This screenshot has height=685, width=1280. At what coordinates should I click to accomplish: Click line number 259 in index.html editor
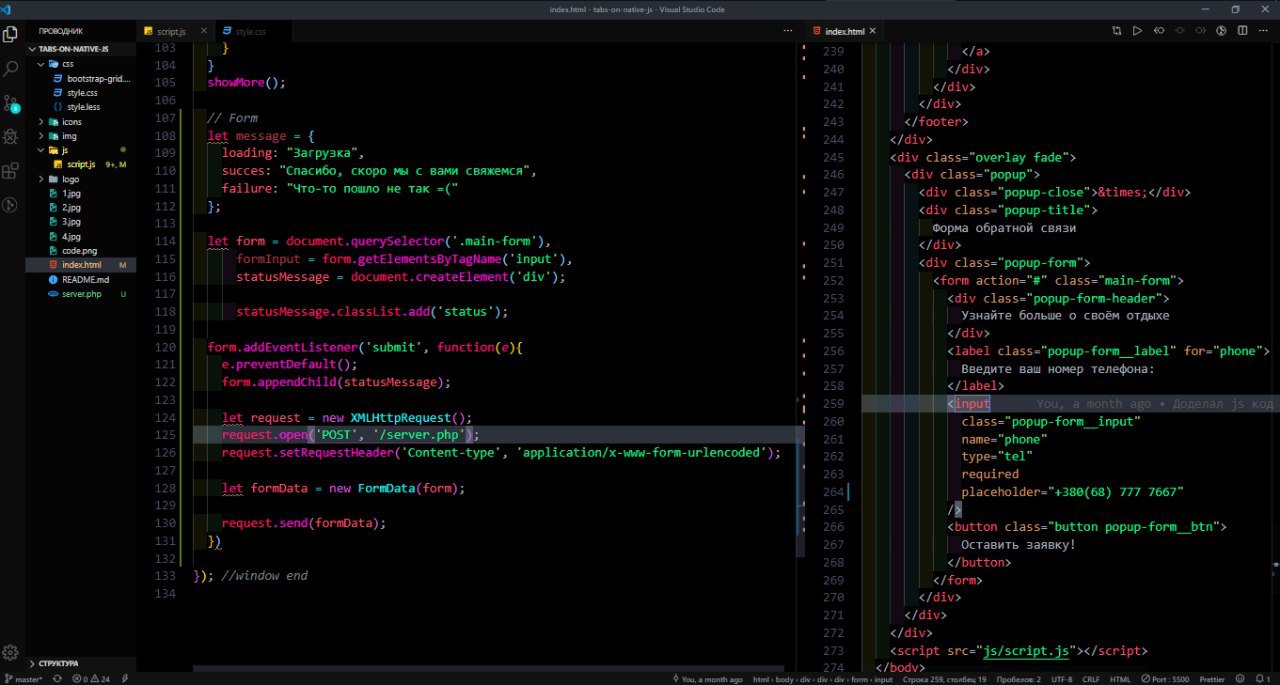point(833,404)
